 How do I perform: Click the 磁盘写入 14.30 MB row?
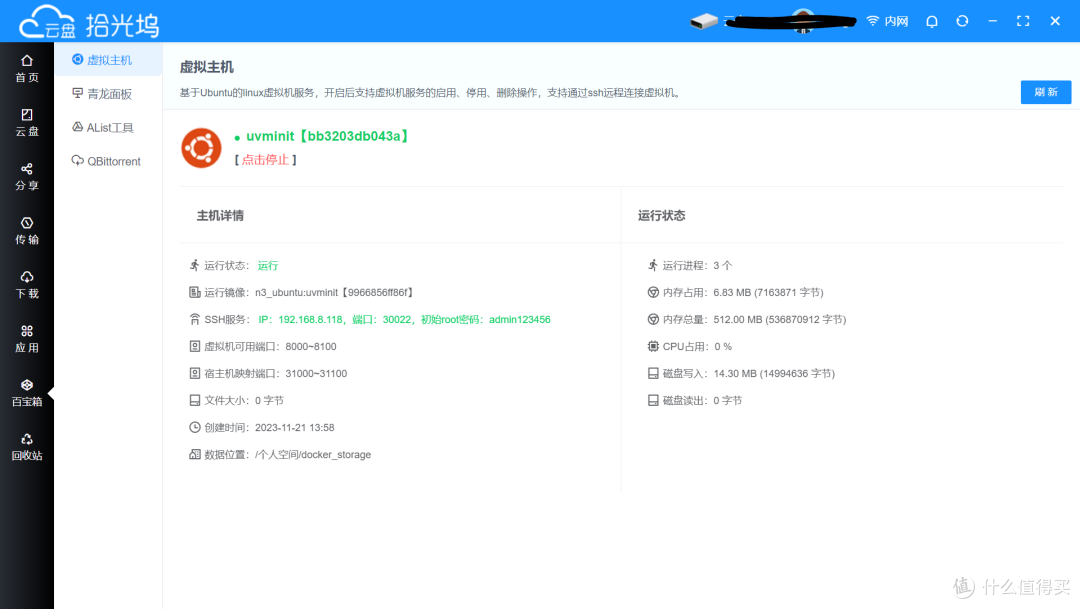tap(741, 373)
